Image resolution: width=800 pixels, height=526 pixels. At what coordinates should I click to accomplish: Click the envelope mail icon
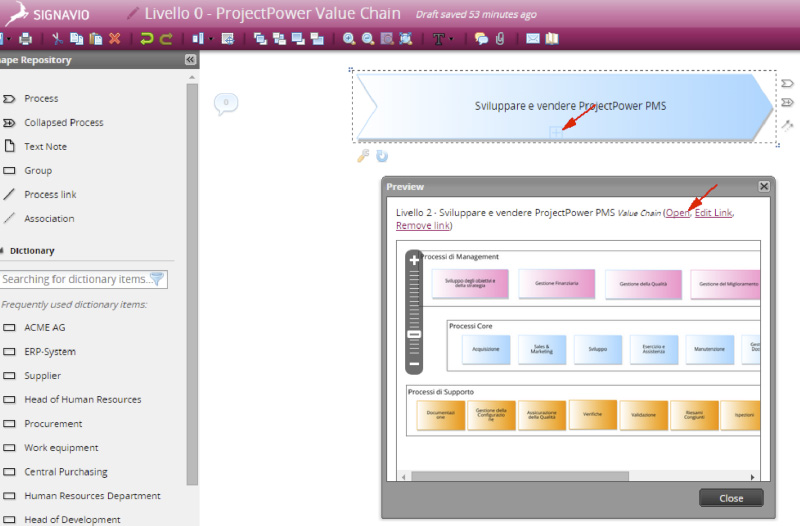pos(533,39)
